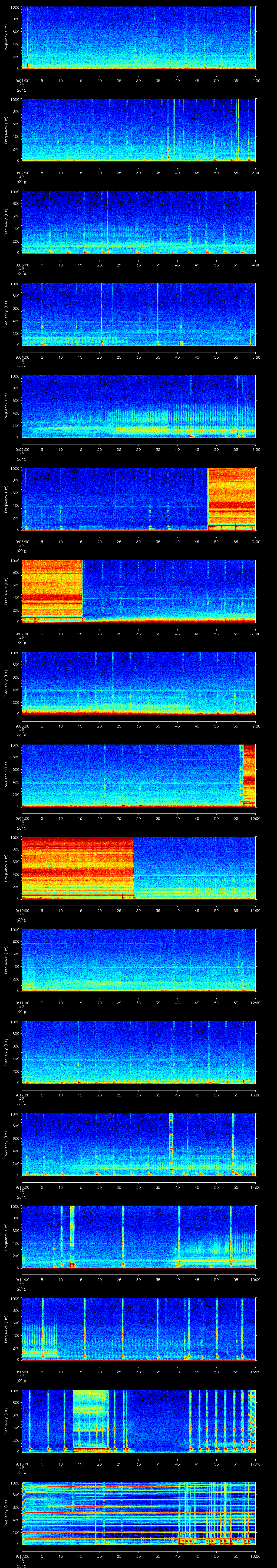This screenshot has height=1568, width=277.
Task: Select the '13:00' end time label
Action: coord(256,1095)
